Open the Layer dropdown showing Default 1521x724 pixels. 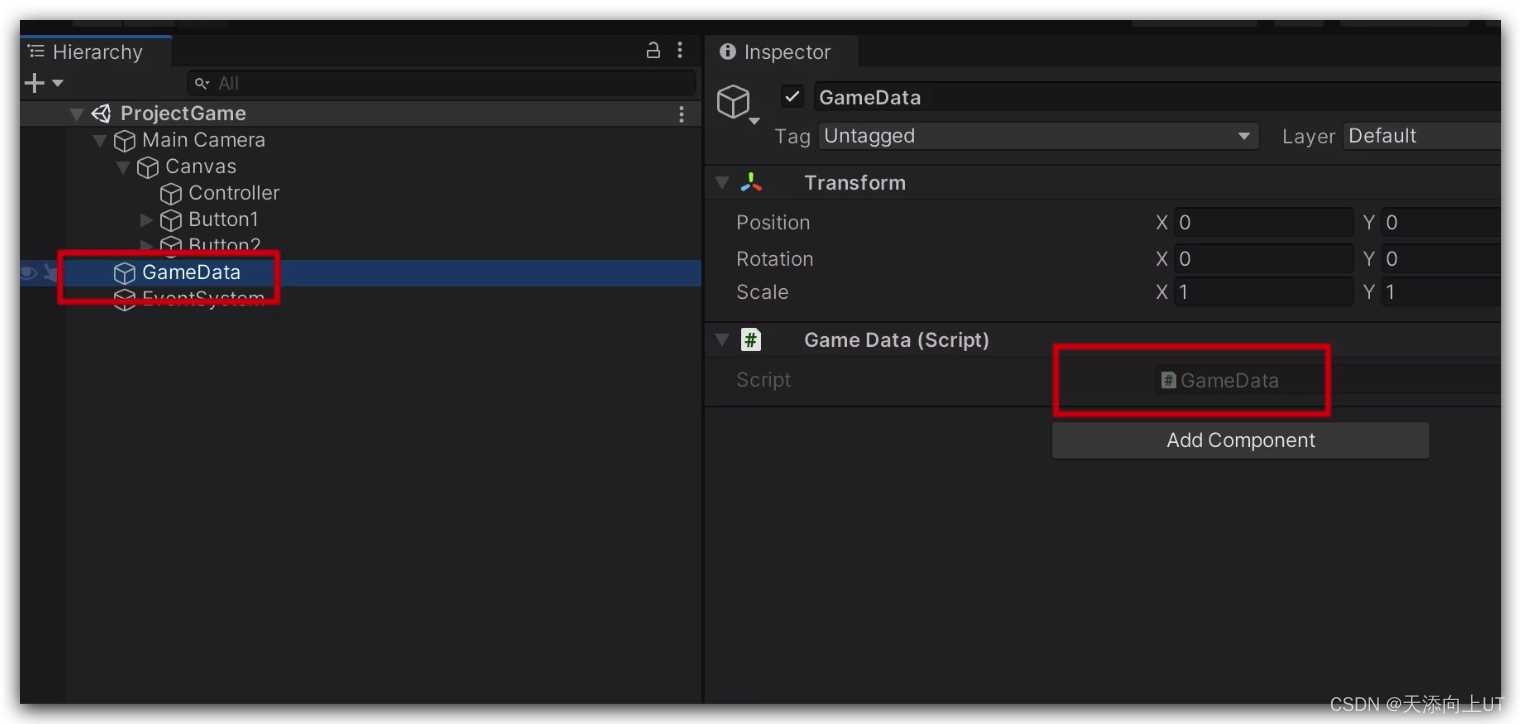pyautogui.click(x=1422, y=136)
